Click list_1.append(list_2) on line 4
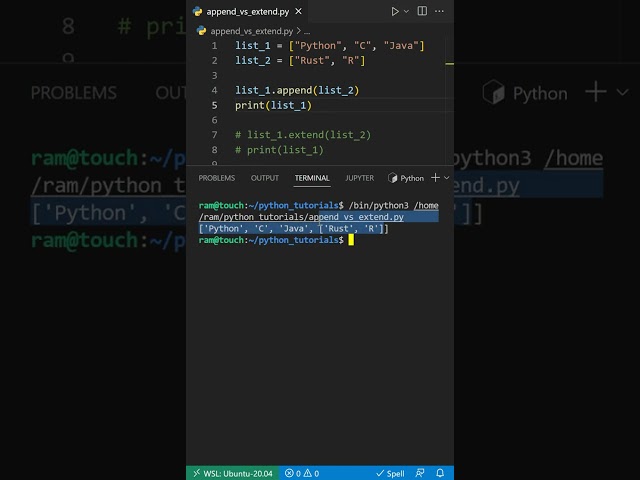 point(297,90)
